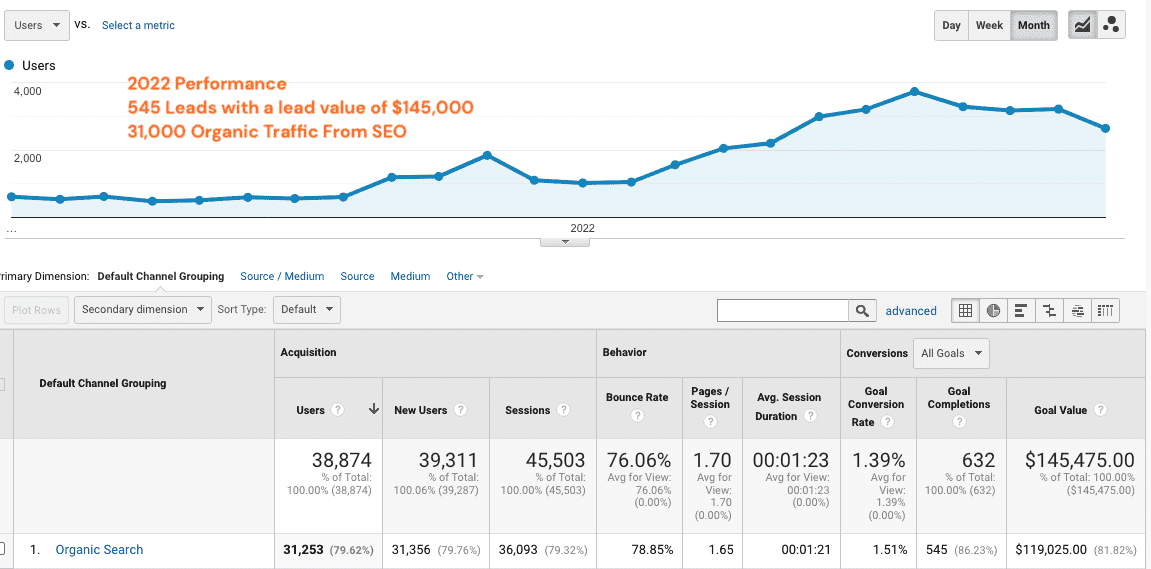
Task: Select the pivot table view icon
Action: pos(1105,311)
